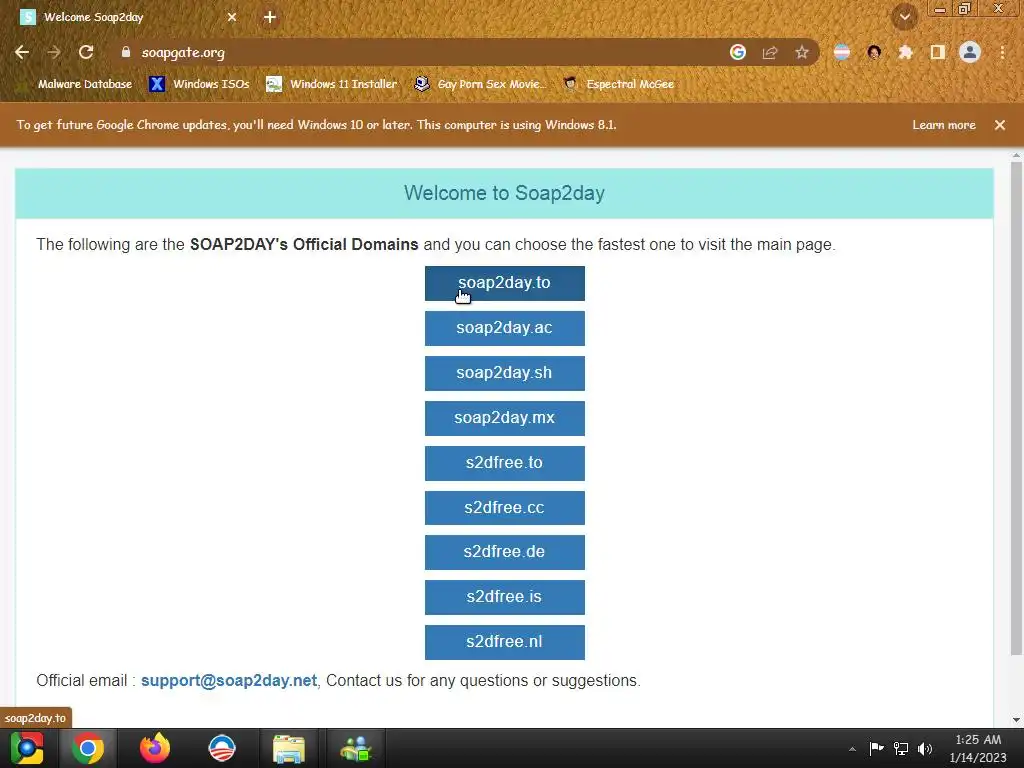Open File Explorer from taskbar
Viewport: 1024px width, 768px height.
tap(289, 749)
